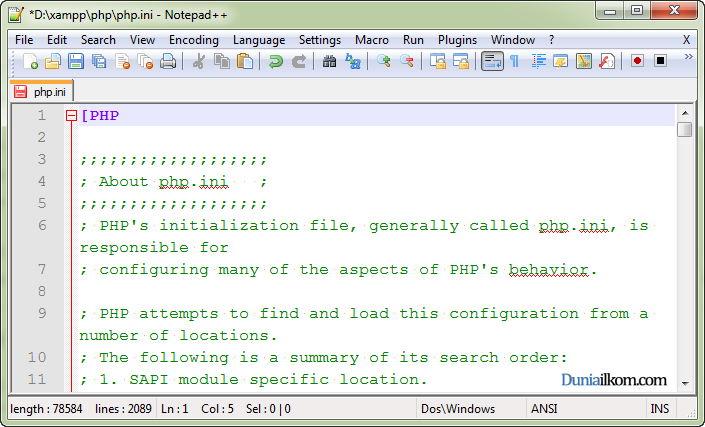
Task: Click the user-defined language icon
Action: pyautogui.click(x=561, y=61)
